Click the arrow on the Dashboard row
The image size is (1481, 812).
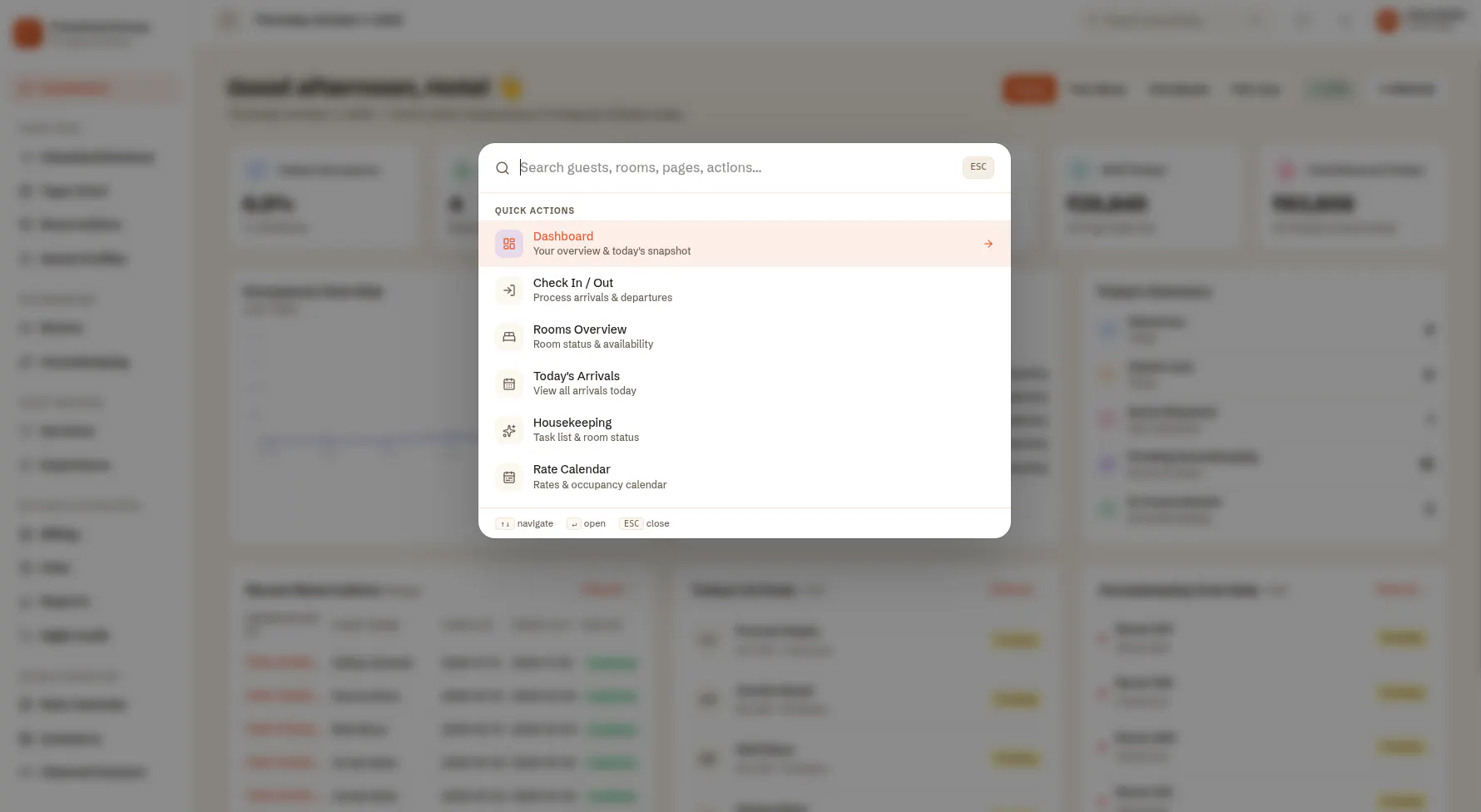click(x=988, y=244)
